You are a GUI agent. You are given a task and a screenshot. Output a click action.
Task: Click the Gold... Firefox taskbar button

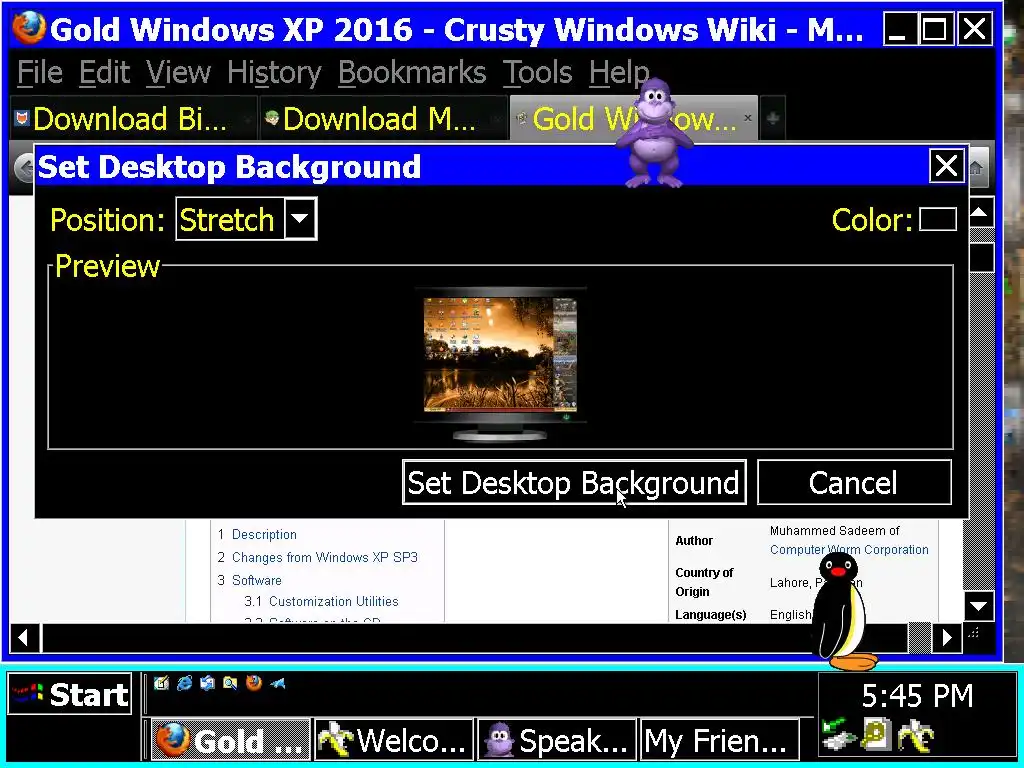point(231,741)
